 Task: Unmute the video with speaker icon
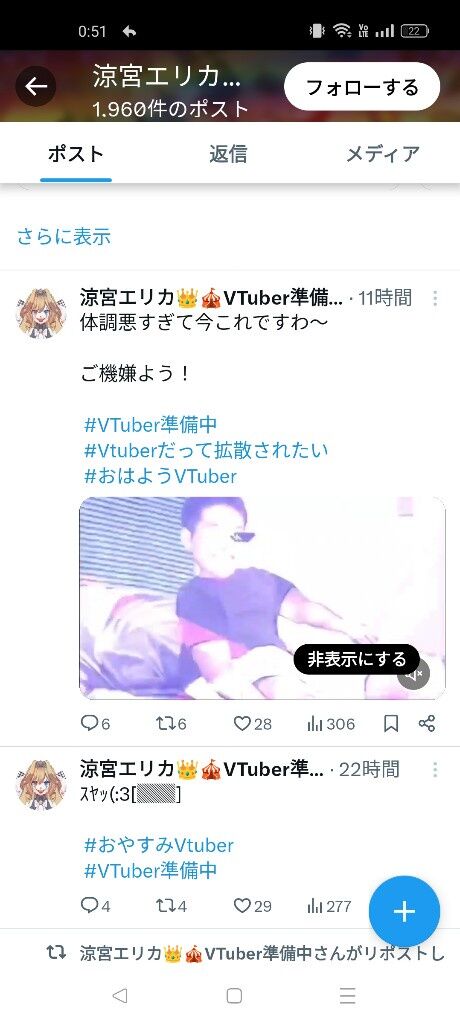coord(414,673)
